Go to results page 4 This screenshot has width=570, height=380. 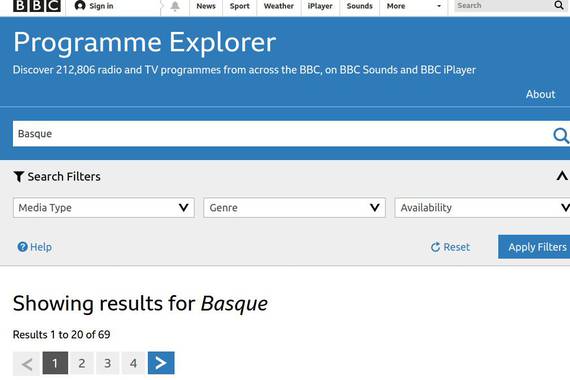[x=133, y=363]
